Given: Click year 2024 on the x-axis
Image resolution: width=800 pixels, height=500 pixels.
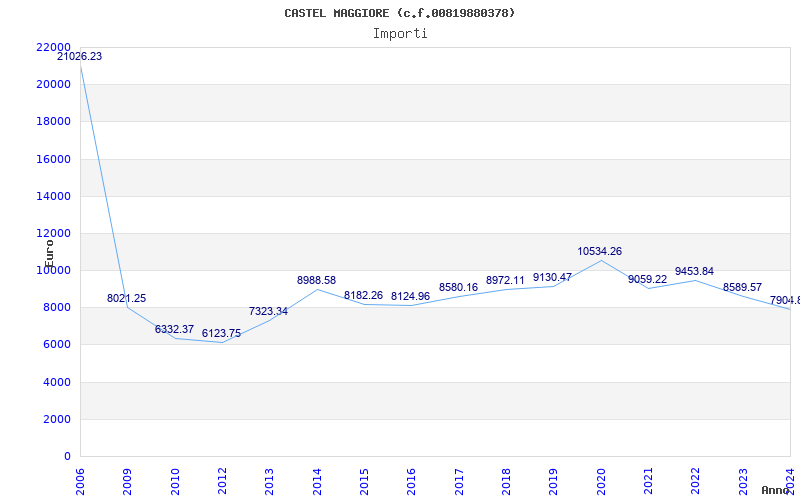Looking at the screenshot, I should [790, 479].
